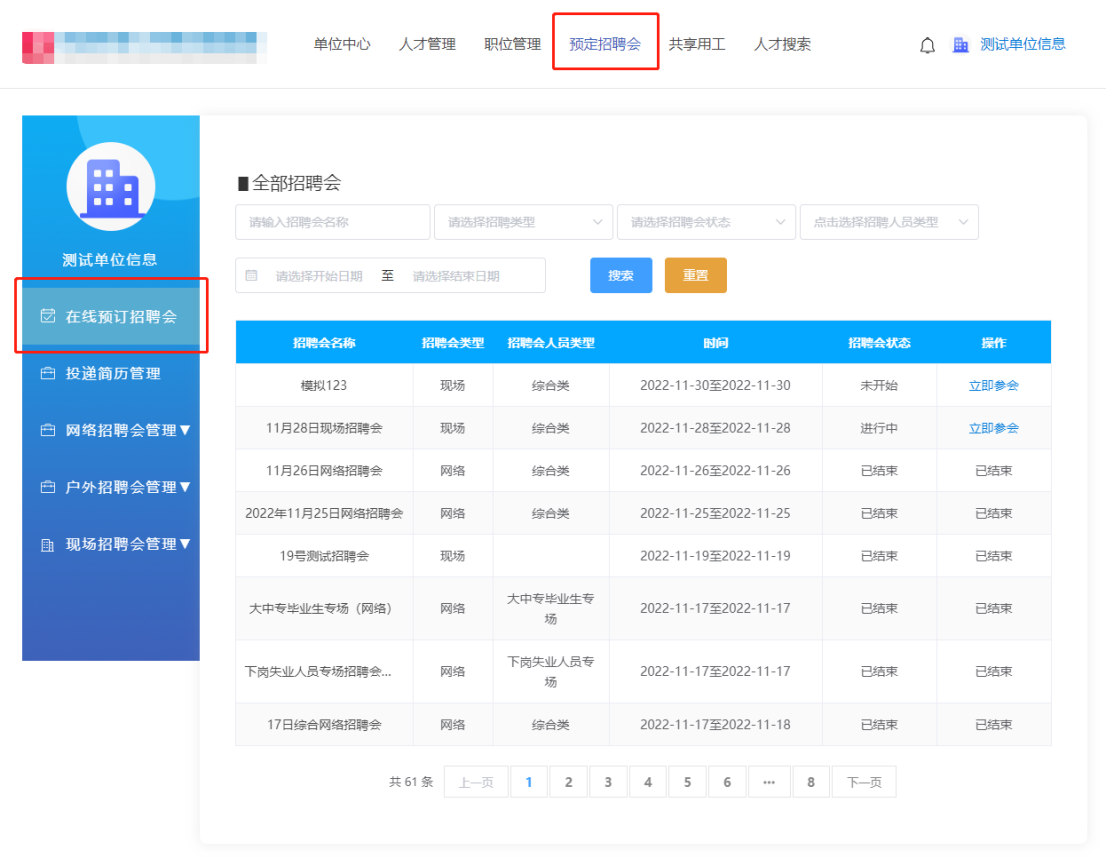Switch to the 人才管理 top menu
Image resolution: width=1107 pixels, height=858 pixels.
point(427,44)
